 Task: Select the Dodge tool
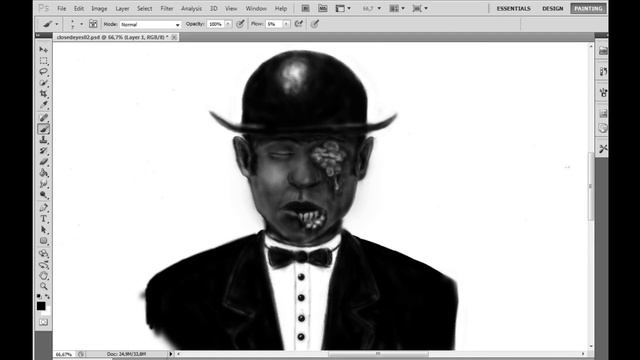point(44,195)
